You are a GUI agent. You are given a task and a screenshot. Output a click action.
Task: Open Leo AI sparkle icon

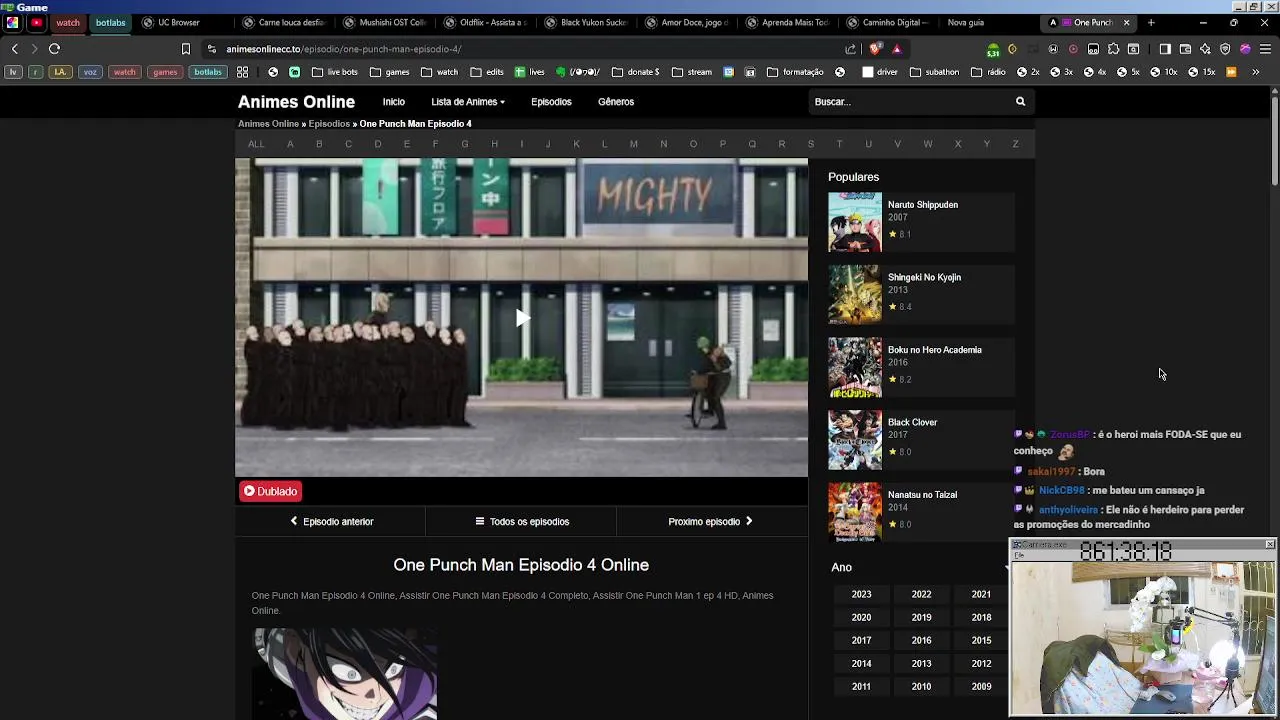(x=1205, y=49)
